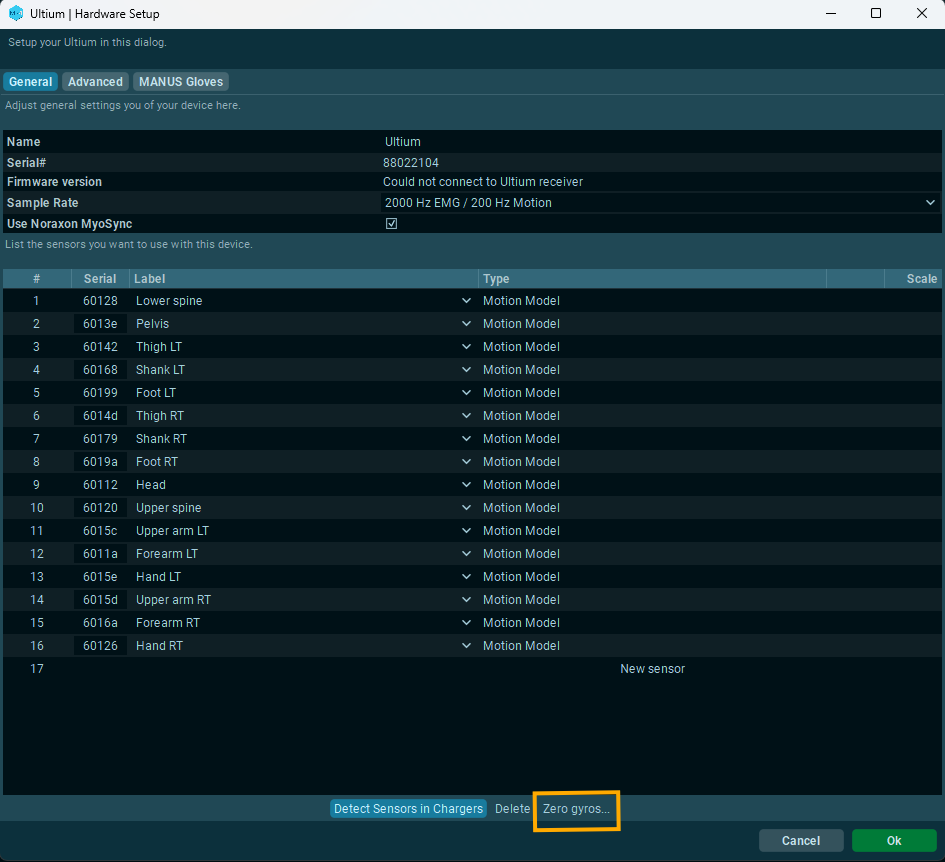Click the Scale column header
The height and width of the screenshot is (862, 945).
tap(913, 279)
